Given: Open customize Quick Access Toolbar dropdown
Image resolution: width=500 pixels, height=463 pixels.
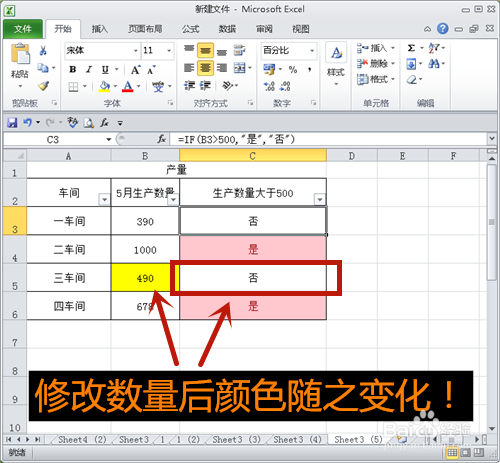Looking at the screenshot, I should [120, 123].
